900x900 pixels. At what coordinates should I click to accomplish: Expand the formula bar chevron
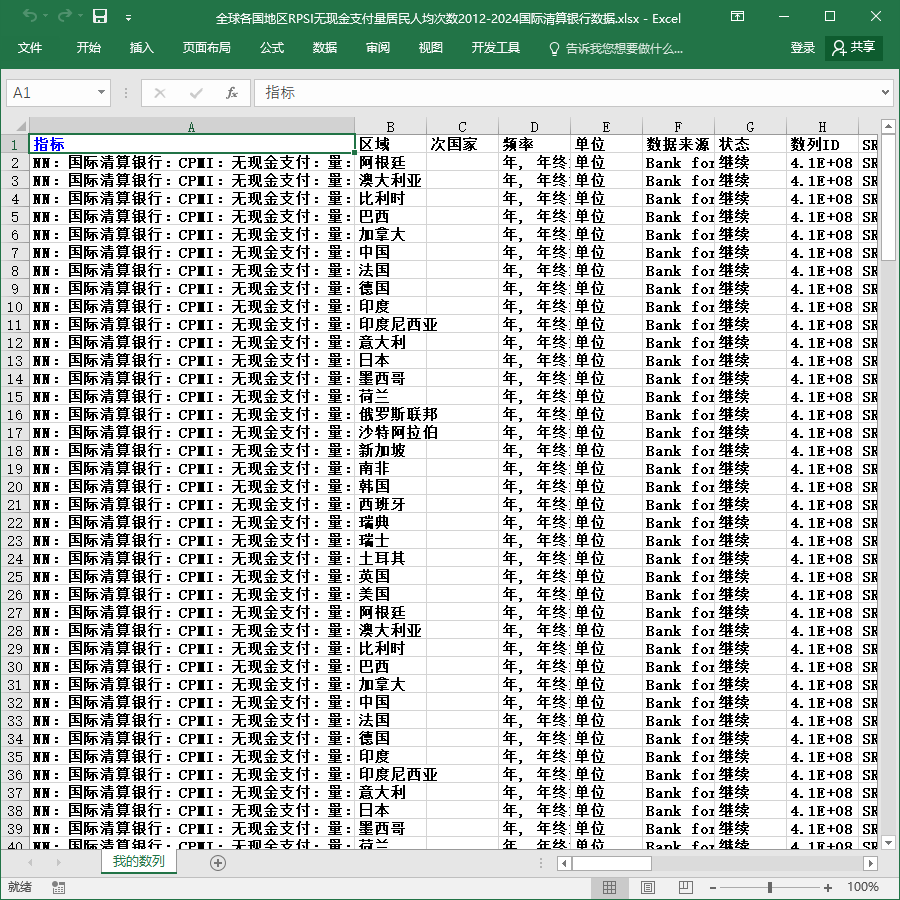(885, 92)
